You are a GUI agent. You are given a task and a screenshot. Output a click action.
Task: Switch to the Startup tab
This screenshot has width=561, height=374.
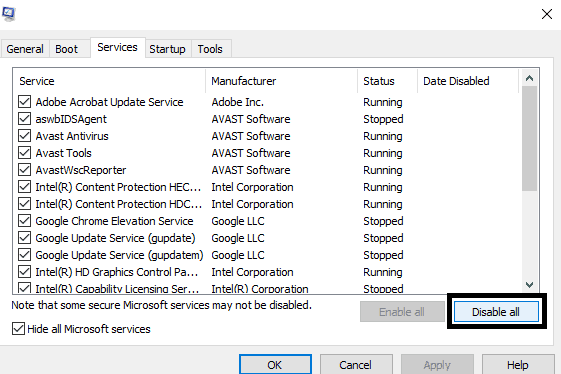pos(167,49)
